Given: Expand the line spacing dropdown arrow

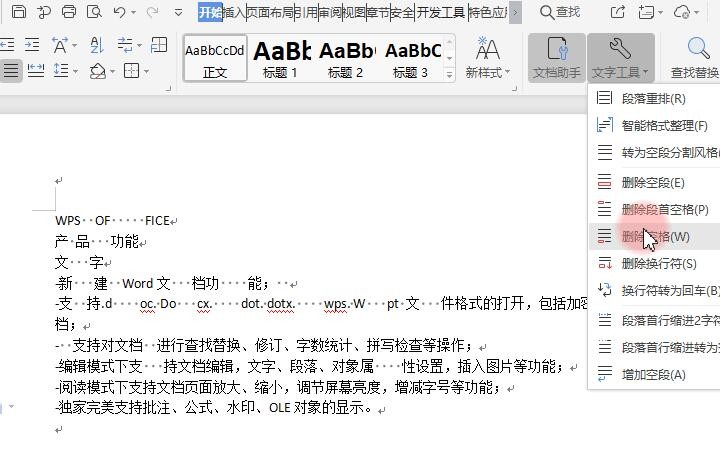Looking at the screenshot, I should point(75,72).
